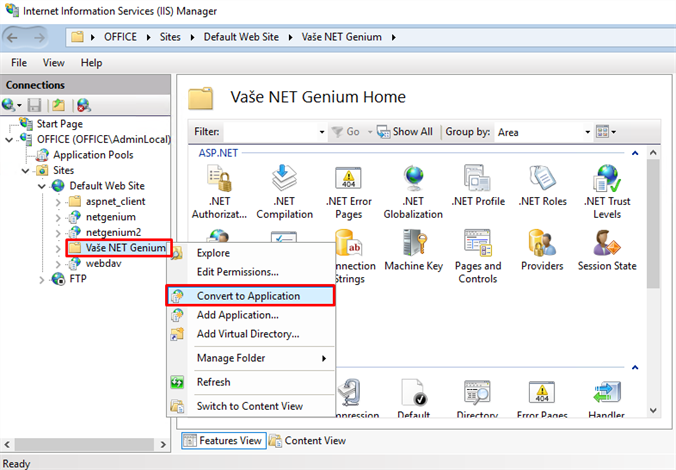Open the .NET Authorization feature icon
This screenshot has width=676, height=470.
click(x=219, y=179)
